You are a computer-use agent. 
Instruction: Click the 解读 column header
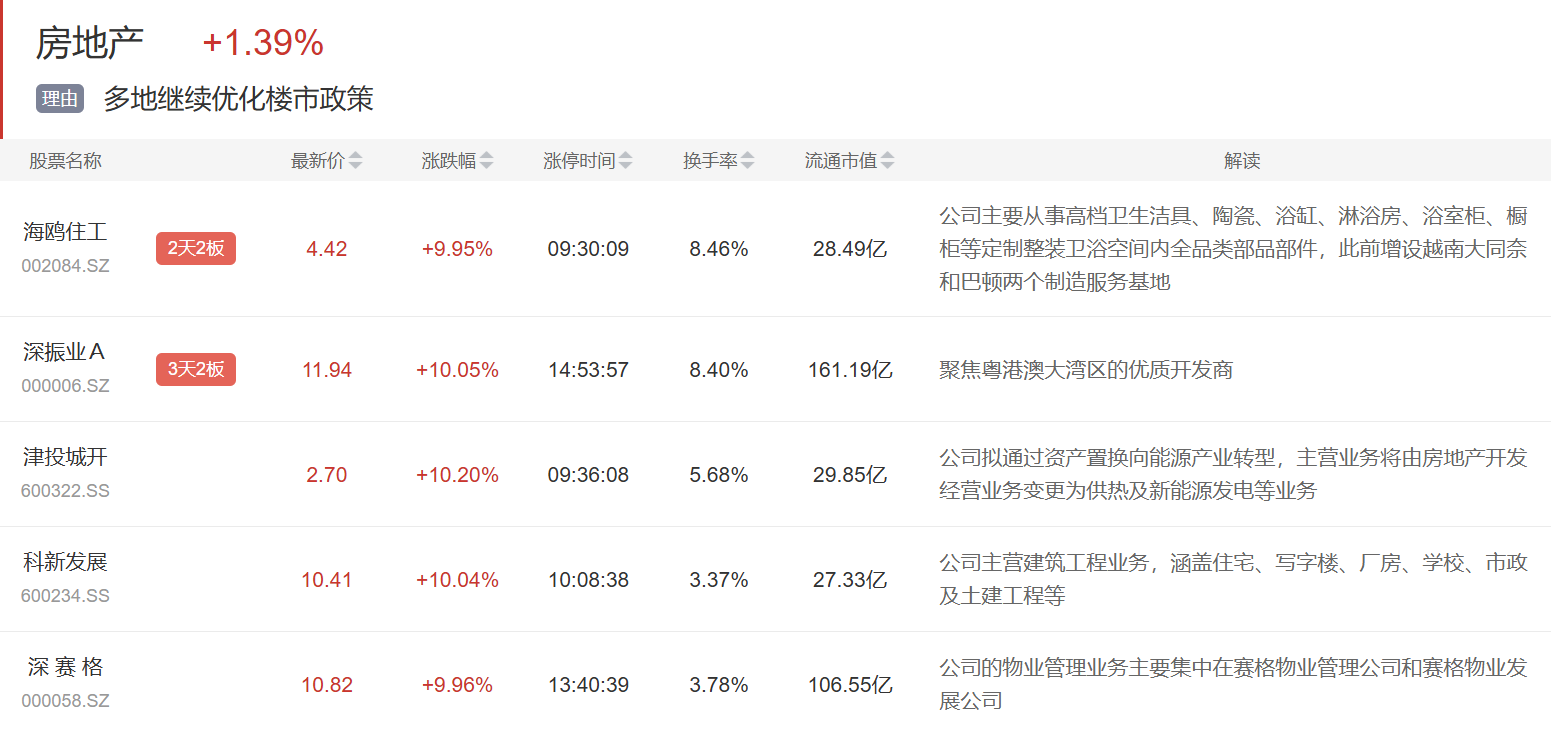pyautogui.click(x=1241, y=161)
